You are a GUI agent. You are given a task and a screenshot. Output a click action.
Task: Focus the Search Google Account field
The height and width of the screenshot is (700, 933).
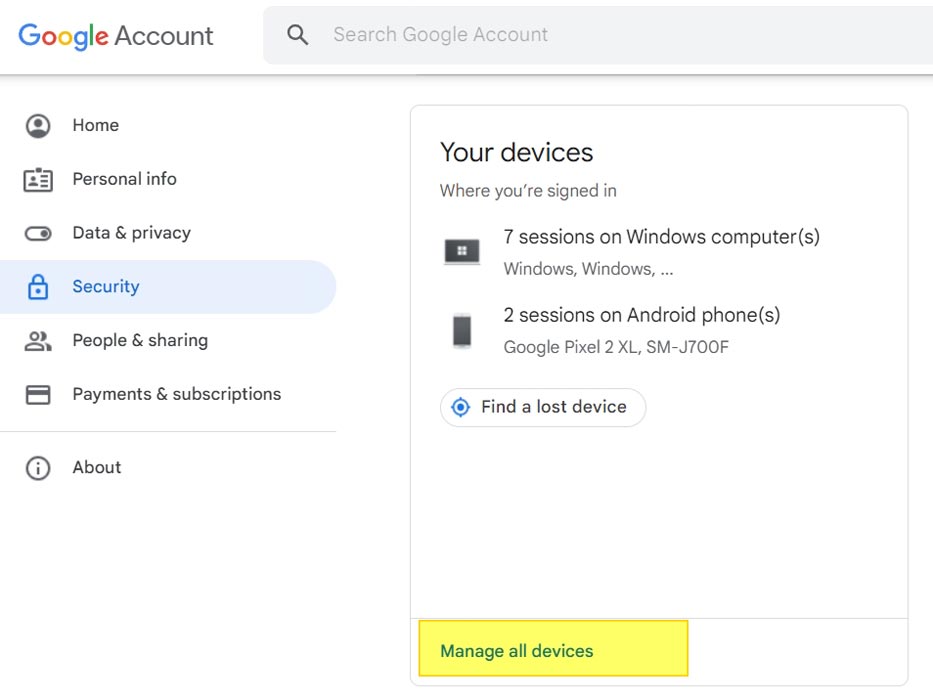click(x=598, y=35)
